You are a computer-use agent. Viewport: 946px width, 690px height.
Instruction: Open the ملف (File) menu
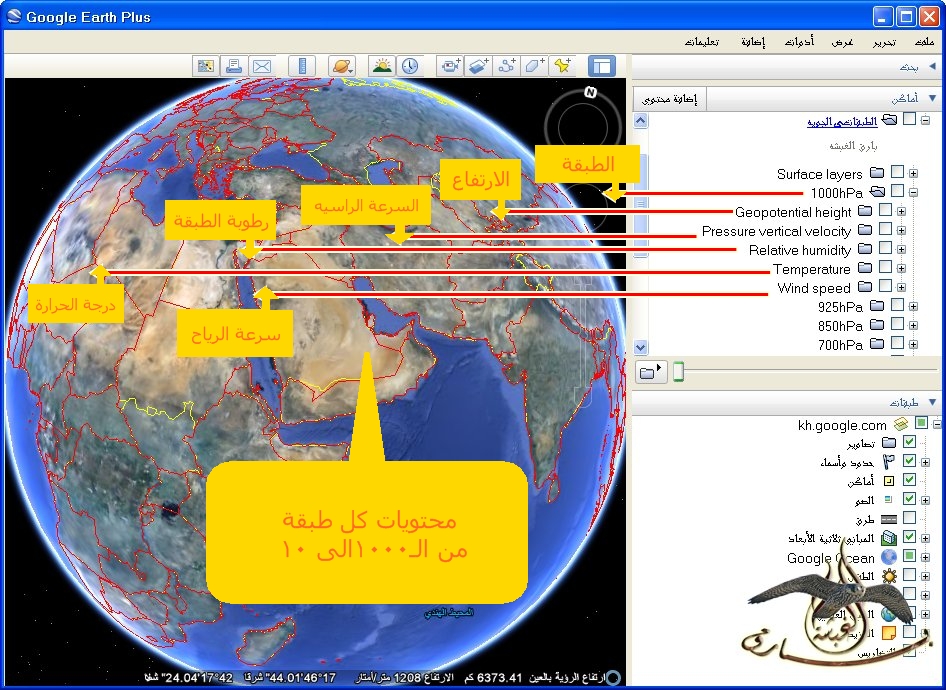tap(924, 42)
